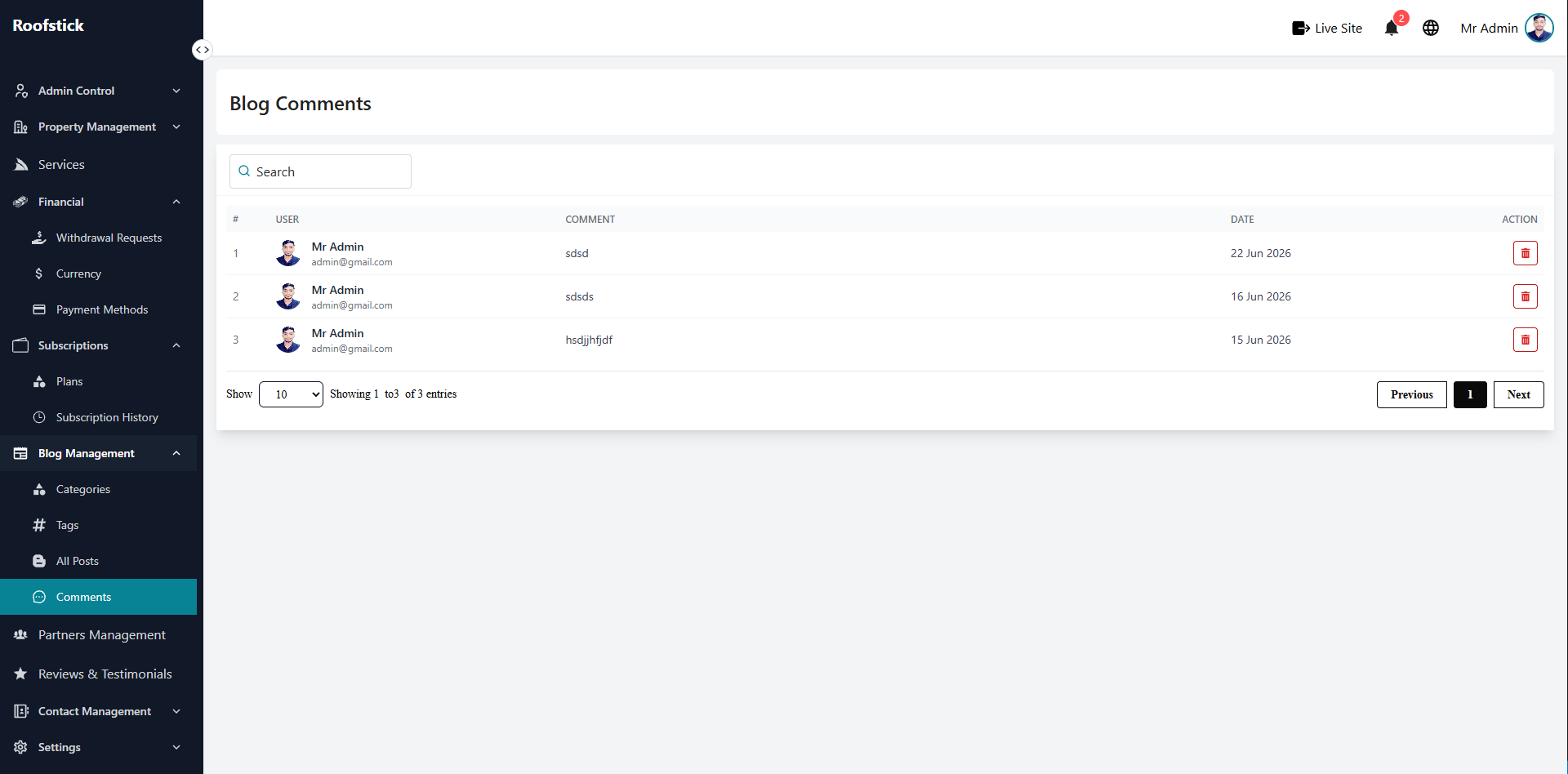Expand Property Management chevron
The height and width of the screenshot is (774, 1568).
pyautogui.click(x=176, y=127)
